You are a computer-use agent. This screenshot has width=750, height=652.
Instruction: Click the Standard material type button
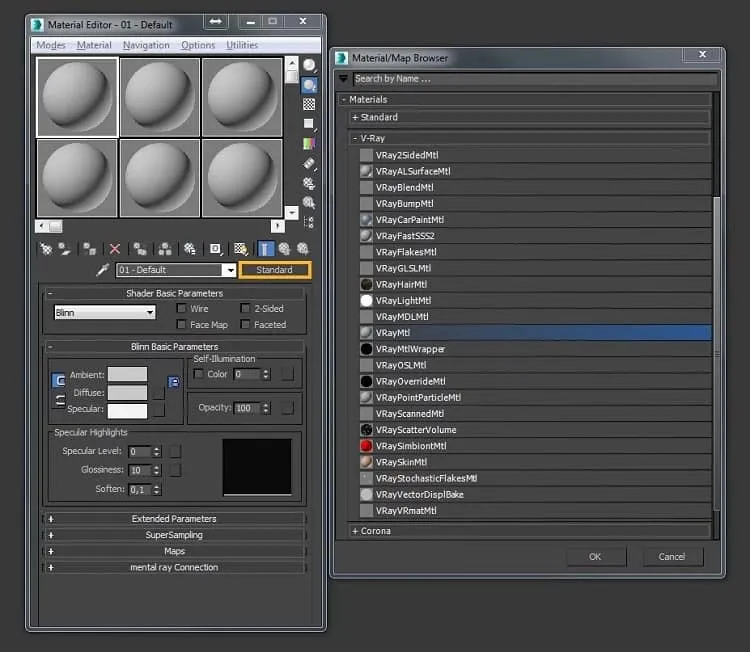point(275,270)
